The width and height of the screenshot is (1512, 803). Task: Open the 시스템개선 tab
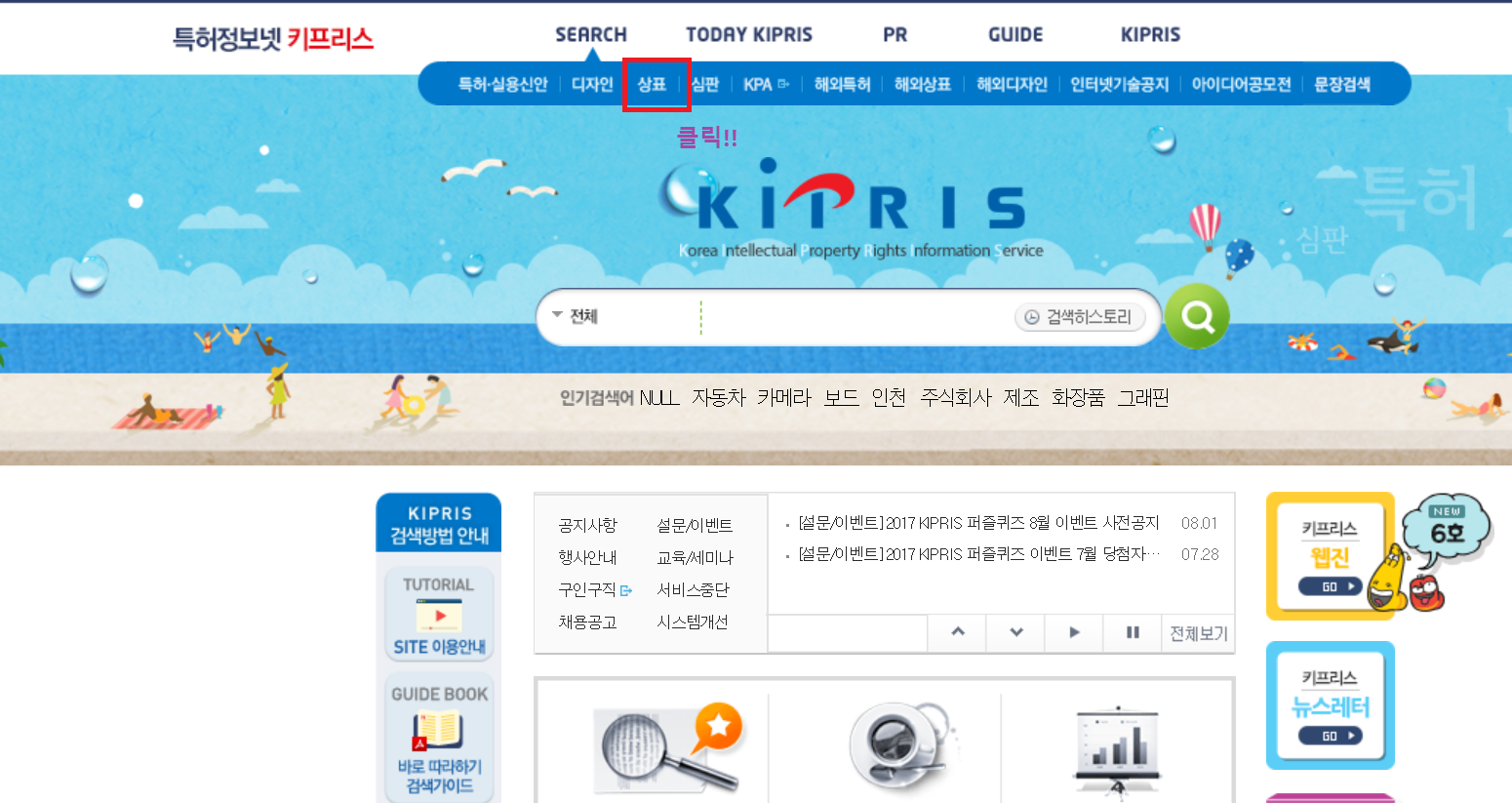tap(693, 622)
